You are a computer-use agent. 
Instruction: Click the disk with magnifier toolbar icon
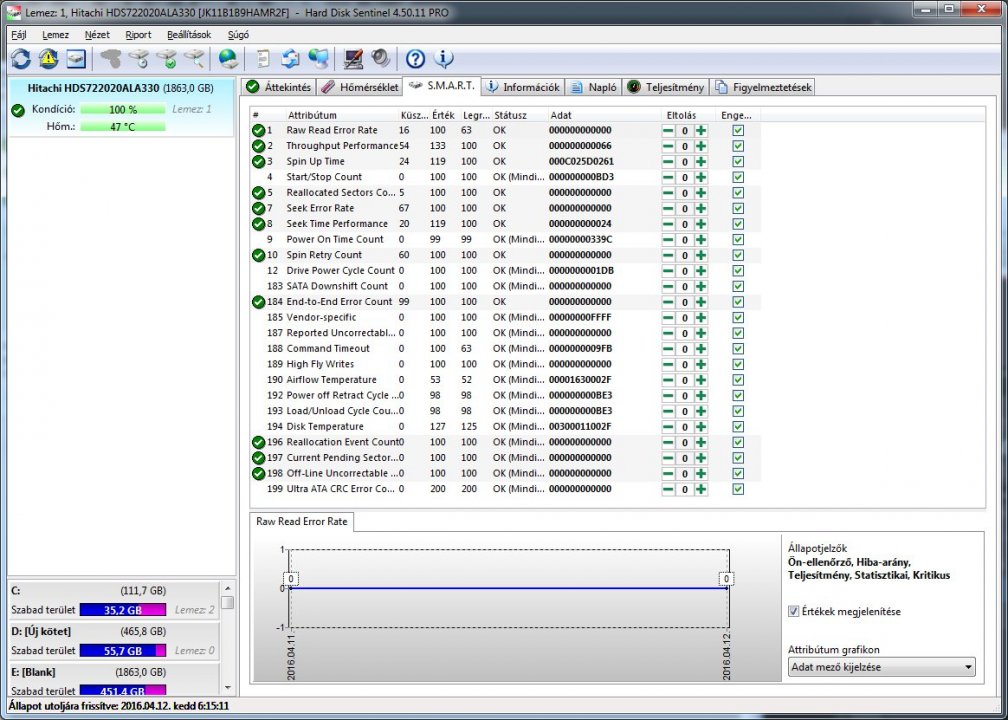click(194, 59)
